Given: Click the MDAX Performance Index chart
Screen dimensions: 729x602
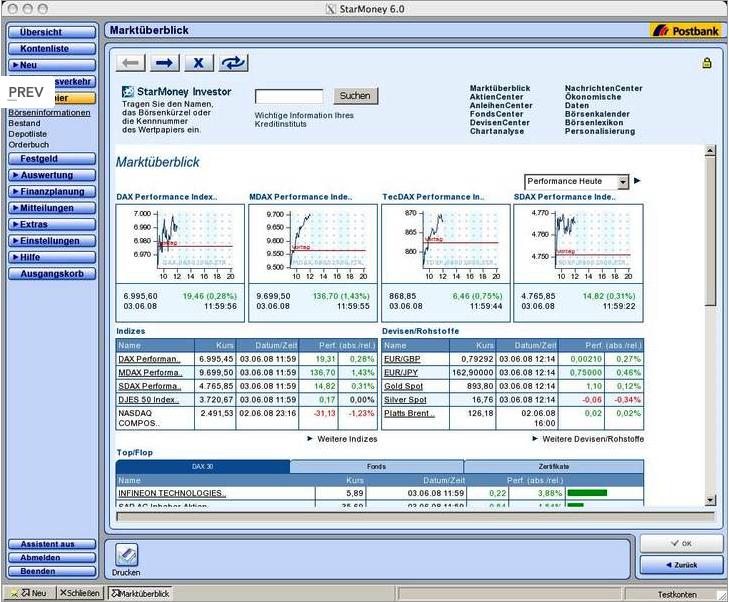Looking at the screenshot, I should click(x=313, y=244).
